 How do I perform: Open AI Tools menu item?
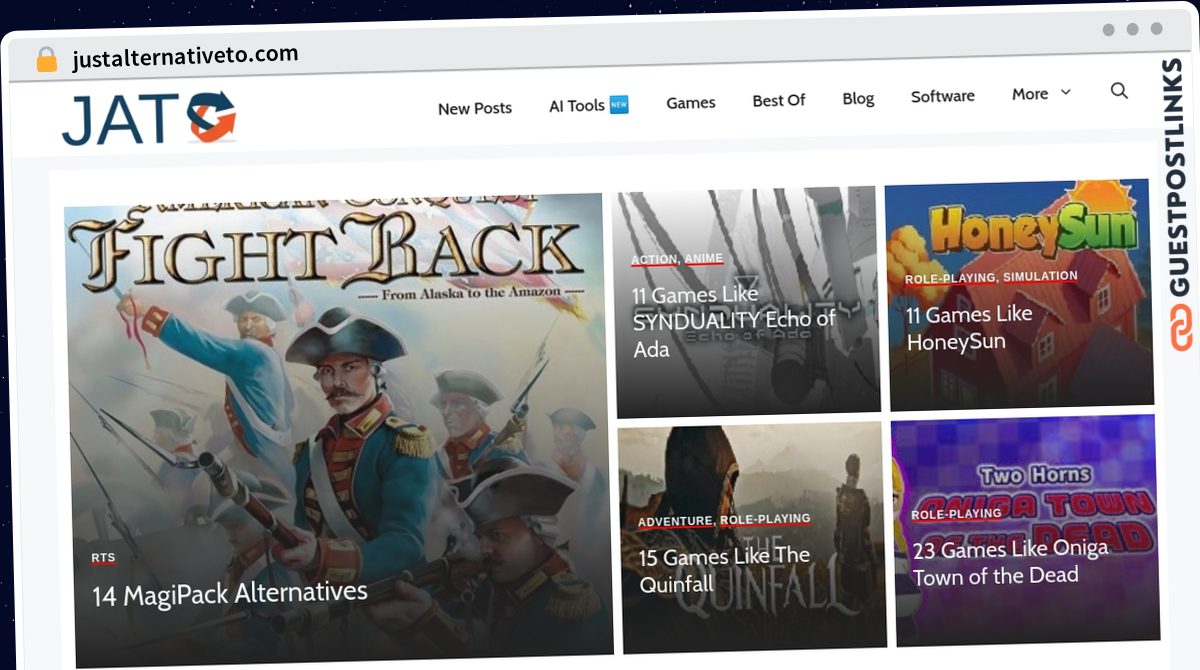pos(588,105)
